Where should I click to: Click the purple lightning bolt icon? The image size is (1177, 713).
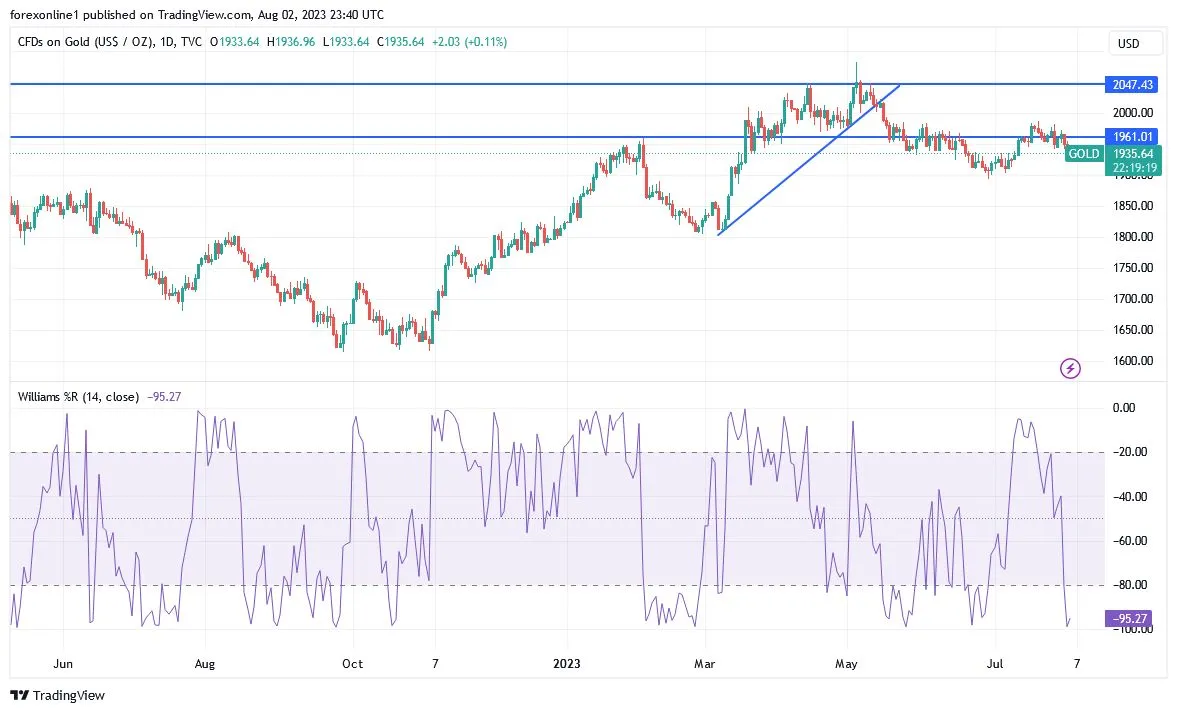1070,369
